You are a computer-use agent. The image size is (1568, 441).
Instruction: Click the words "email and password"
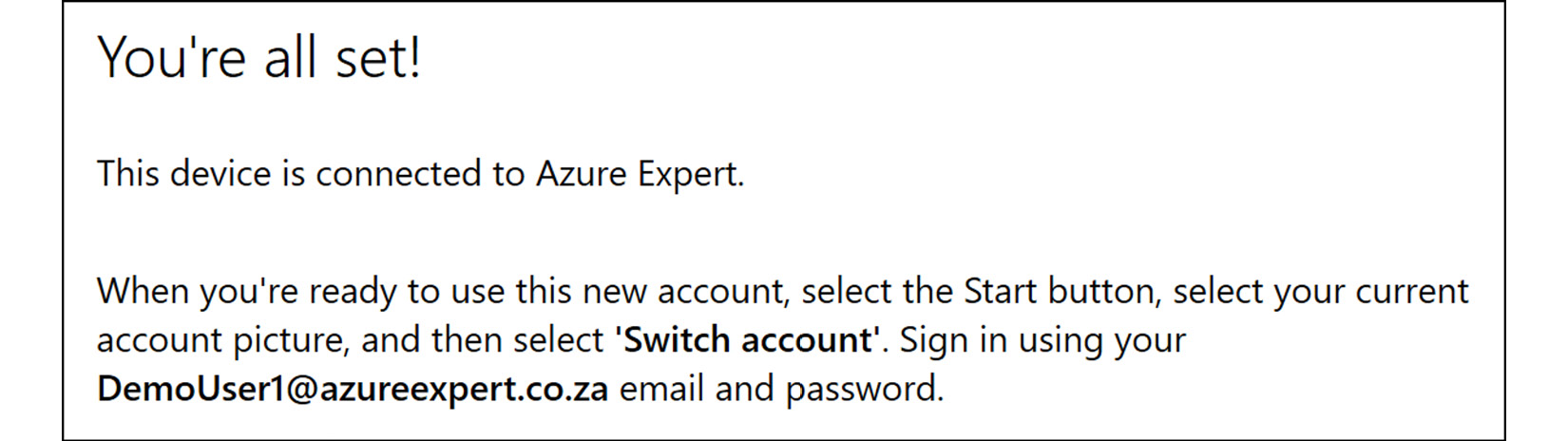point(779,389)
